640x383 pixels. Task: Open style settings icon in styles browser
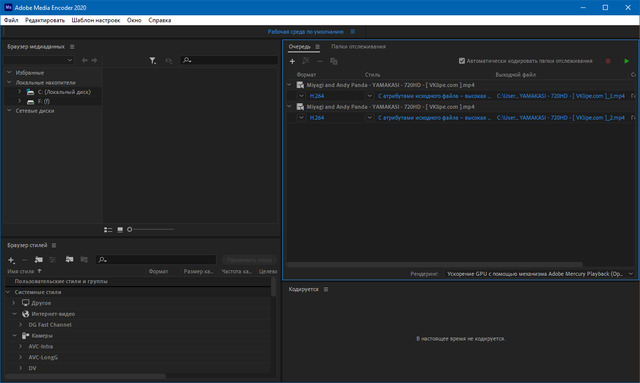52,260
